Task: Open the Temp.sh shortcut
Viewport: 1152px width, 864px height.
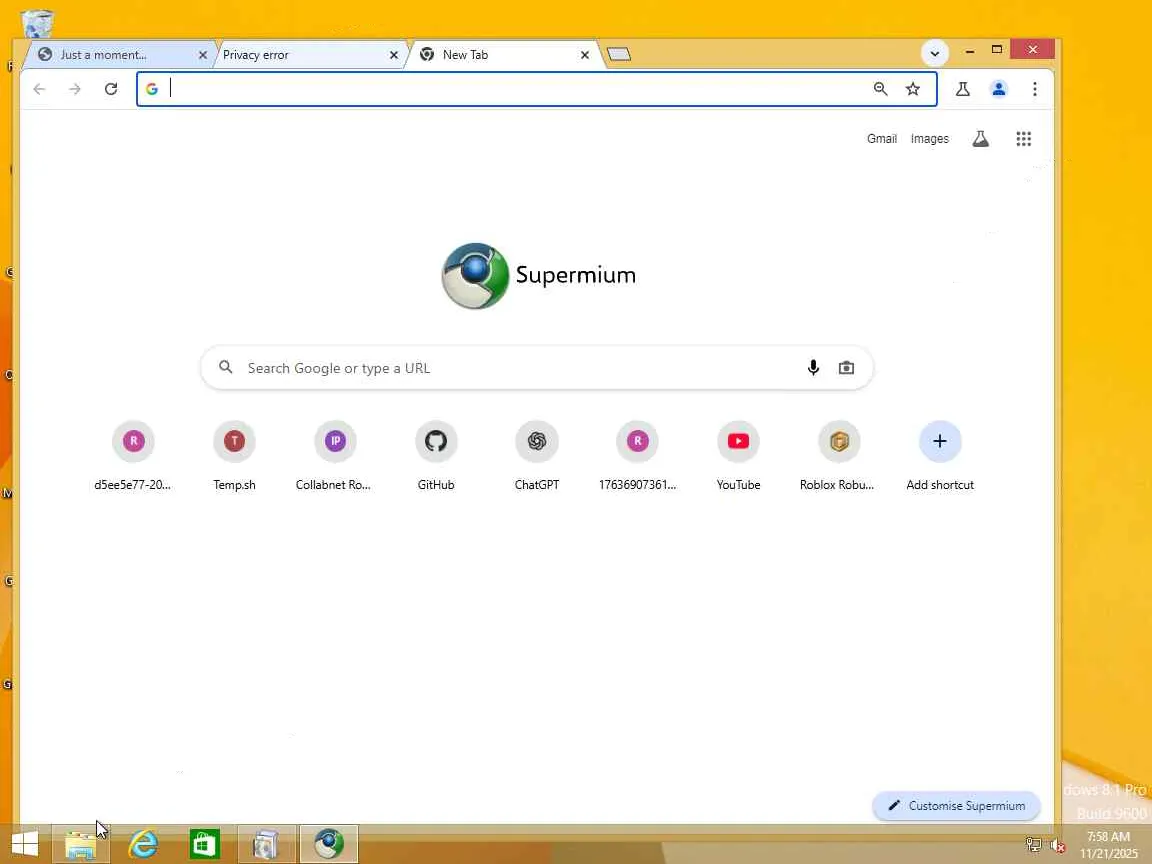Action: pyautogui.click(x=234, y=456)
